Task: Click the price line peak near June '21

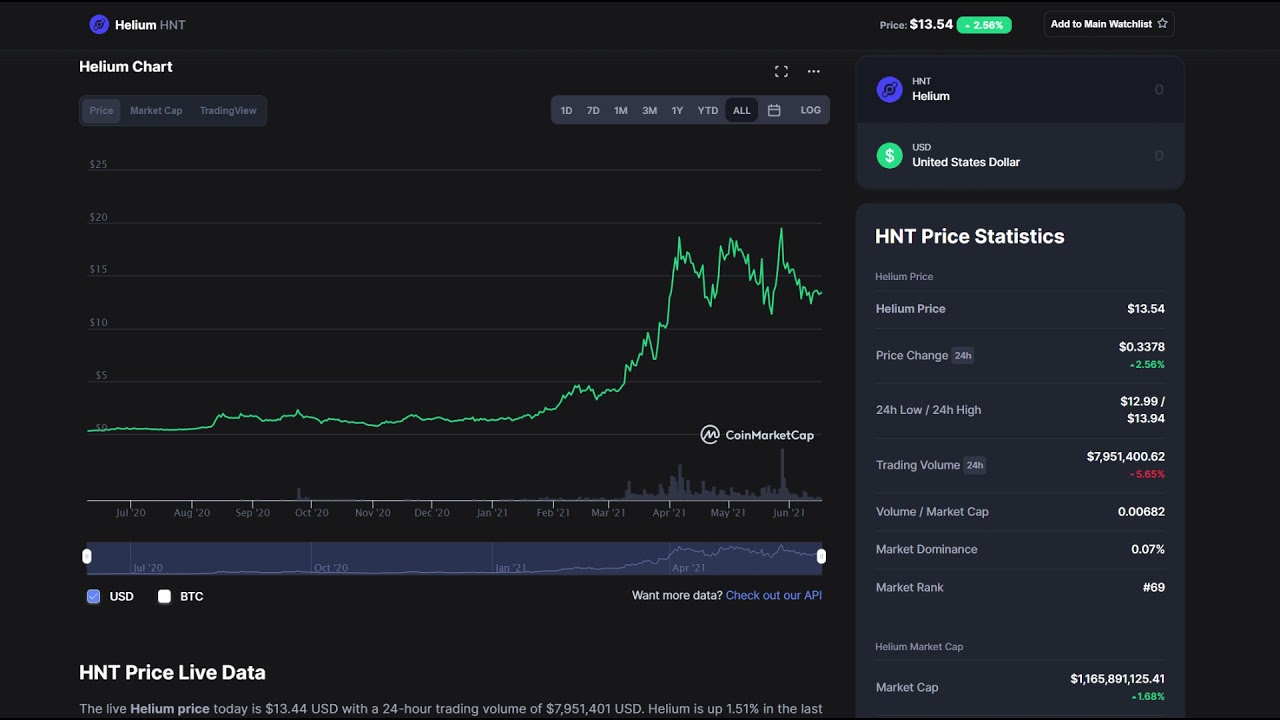Action: click(x=781, y=230)
